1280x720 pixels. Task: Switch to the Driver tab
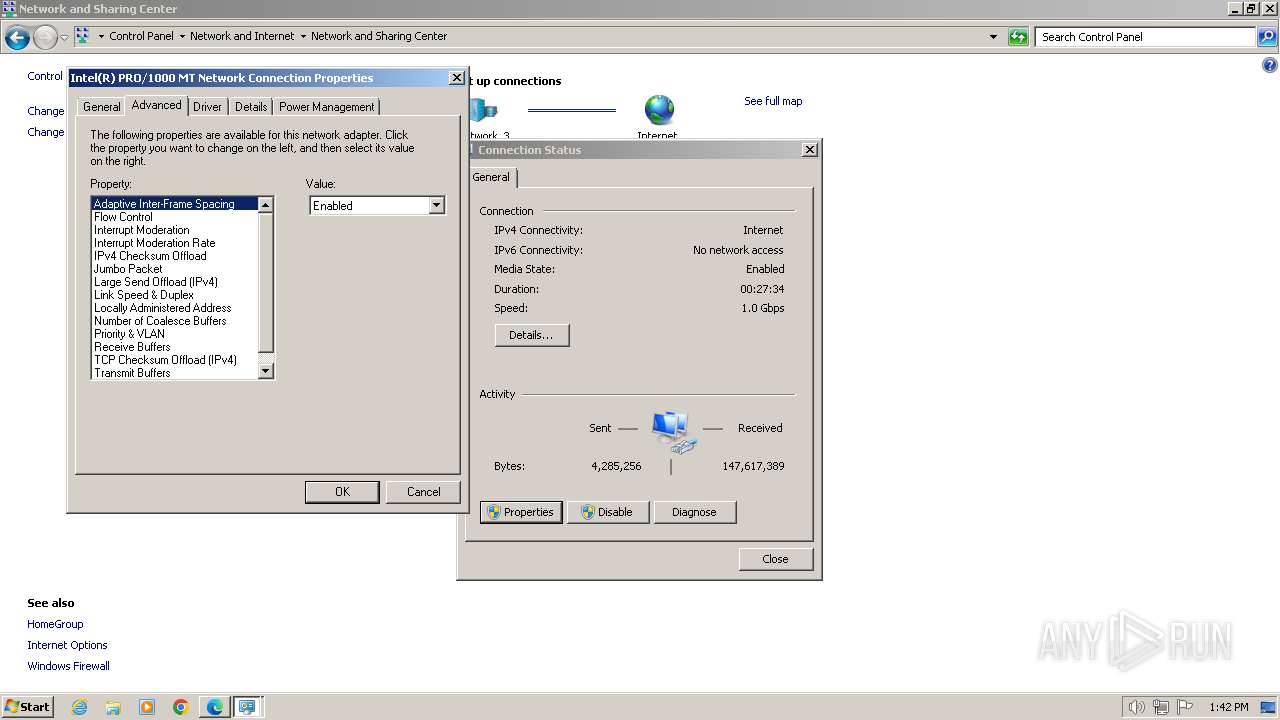click(x=207, y=107)
